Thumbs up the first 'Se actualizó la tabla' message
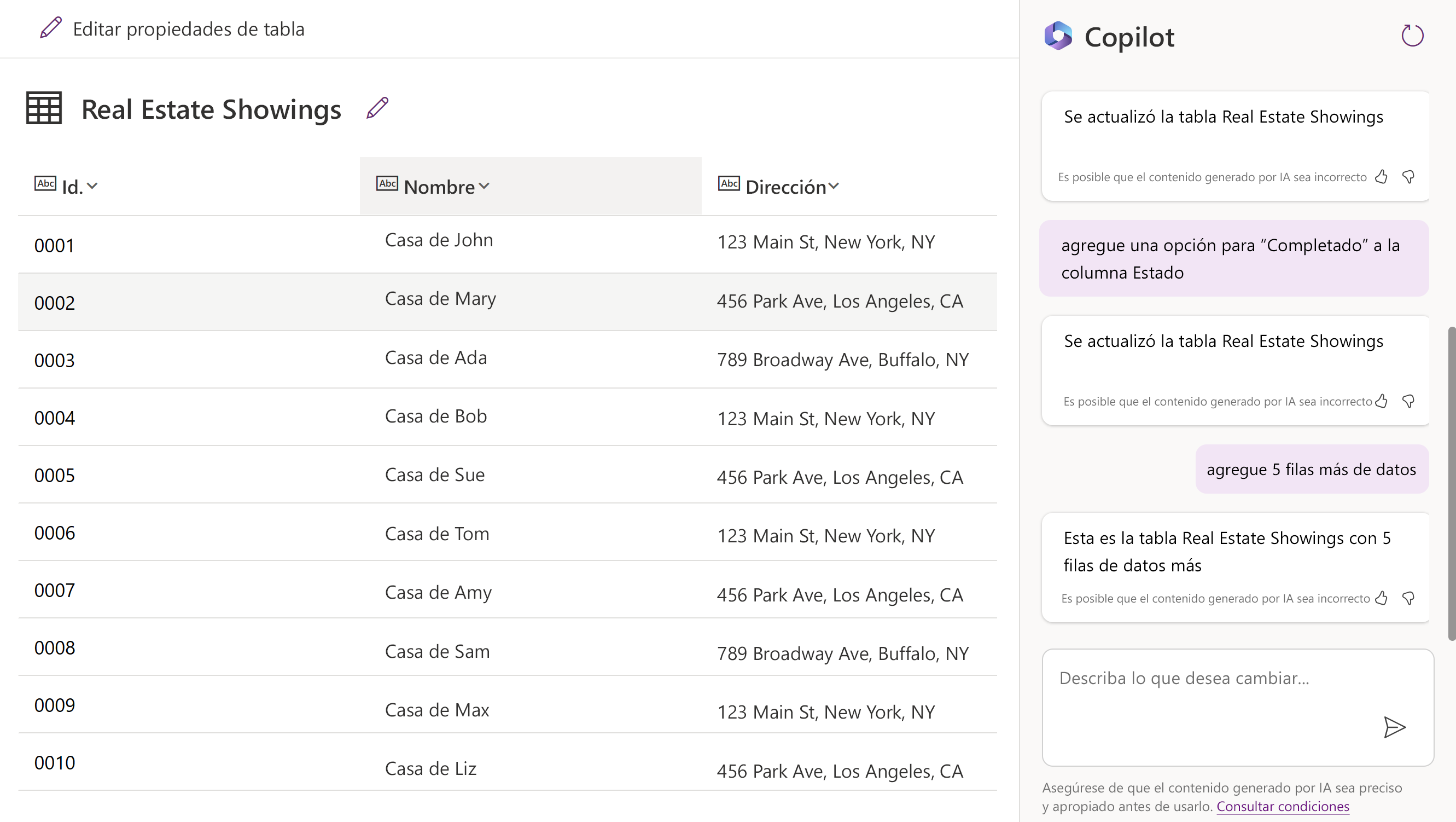Image resolution: width=1456 pixels, height=822 pixels. coord(1382,177)
